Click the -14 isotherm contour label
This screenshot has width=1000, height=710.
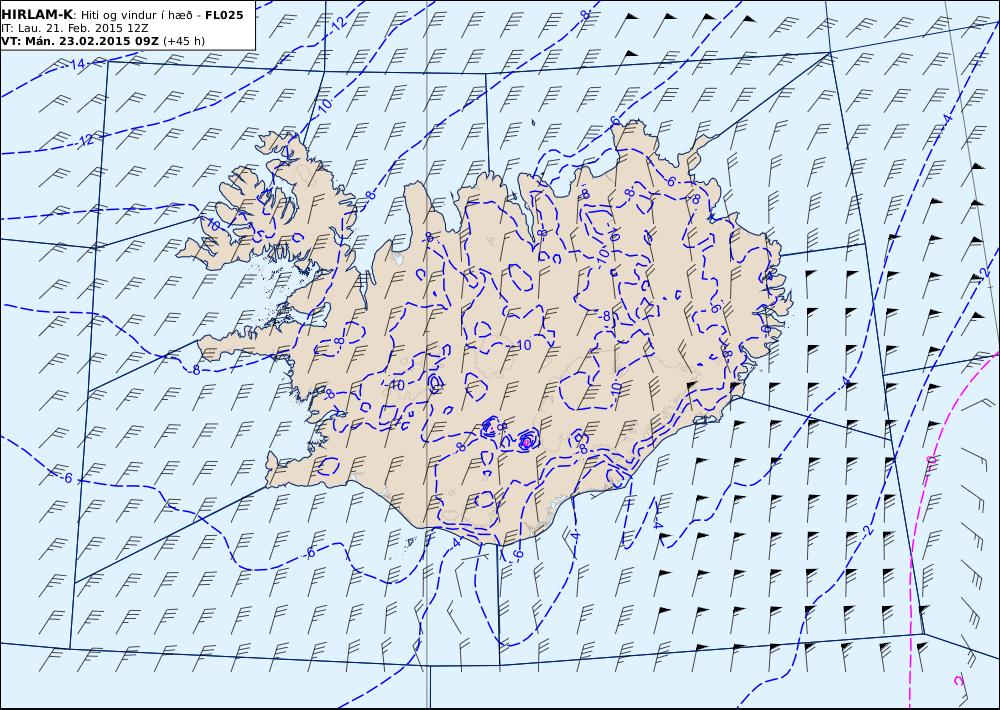click(77, 64)
